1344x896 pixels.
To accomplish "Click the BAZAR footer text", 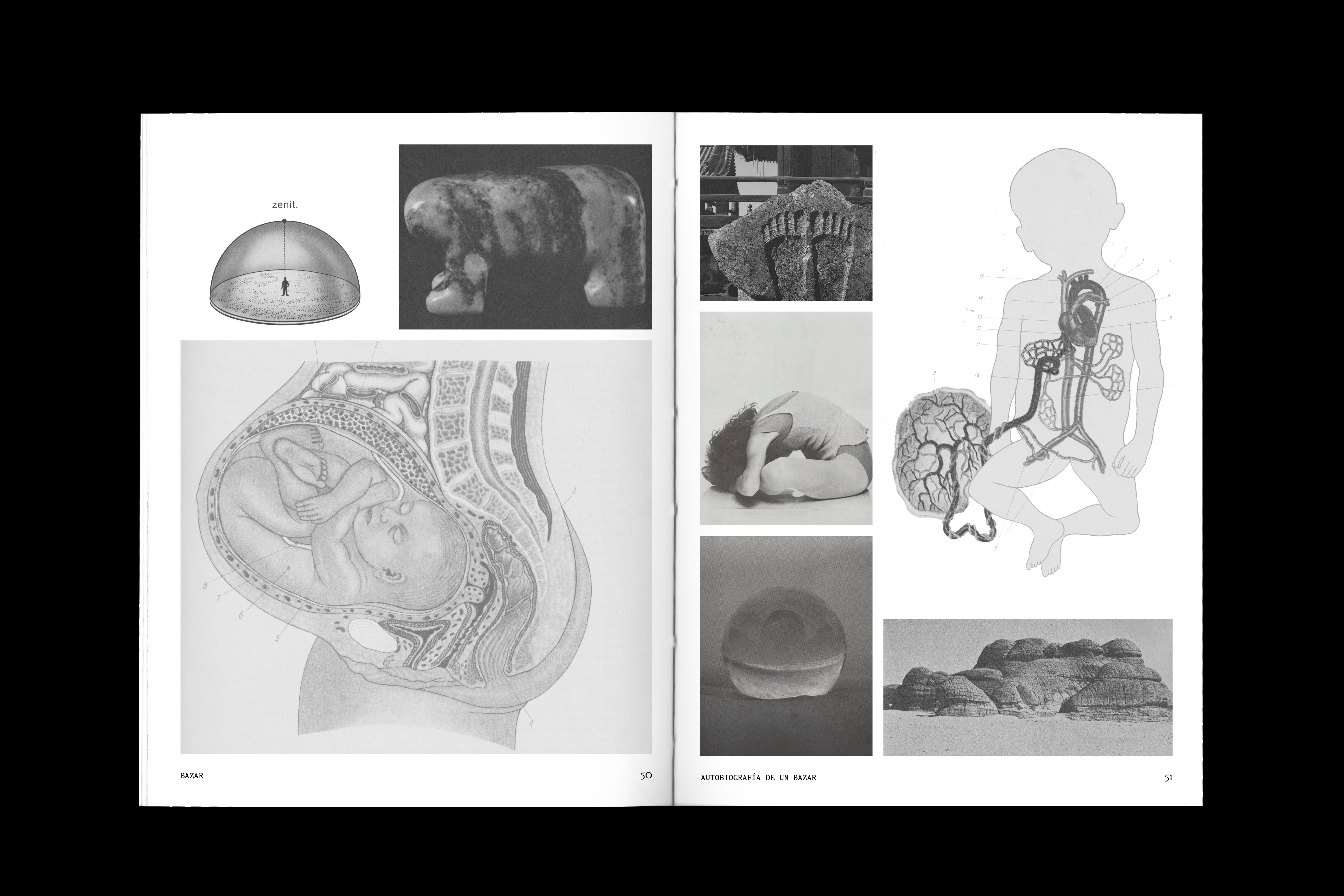I will [x=192, y=776].
